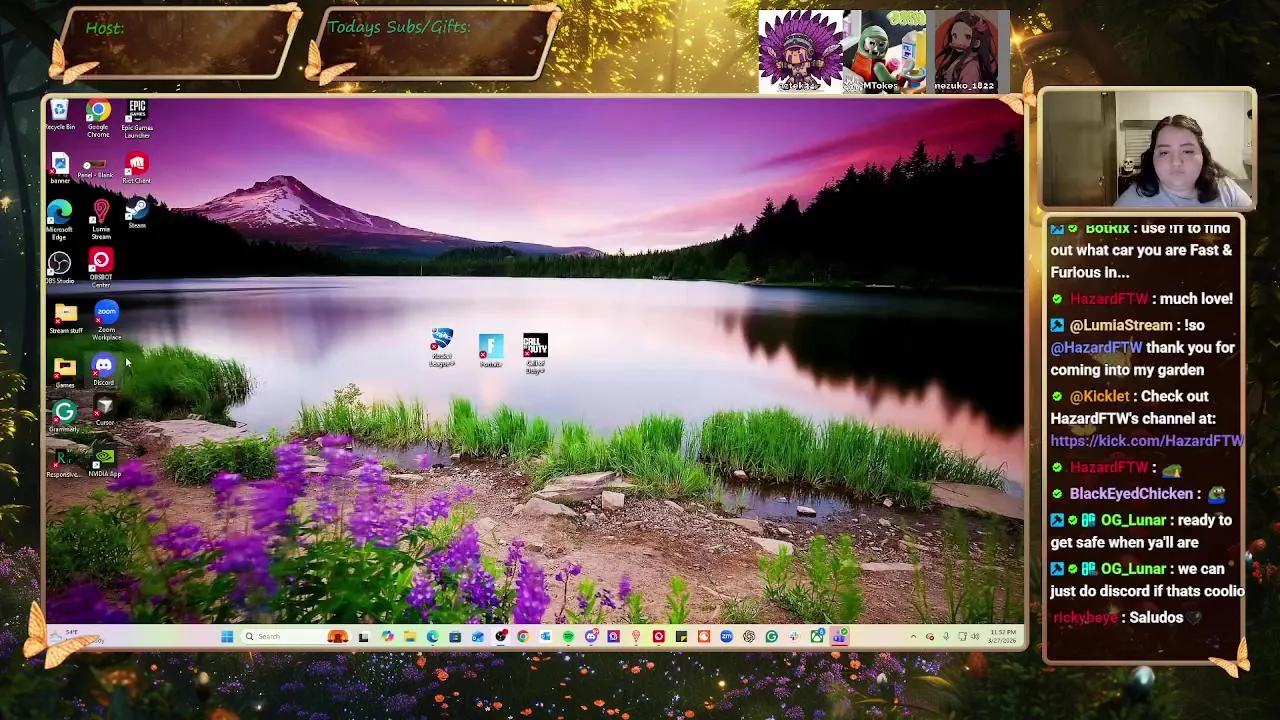Open Slack from the taskbar
Screen dimensions: 1280x720
(794, 636)
